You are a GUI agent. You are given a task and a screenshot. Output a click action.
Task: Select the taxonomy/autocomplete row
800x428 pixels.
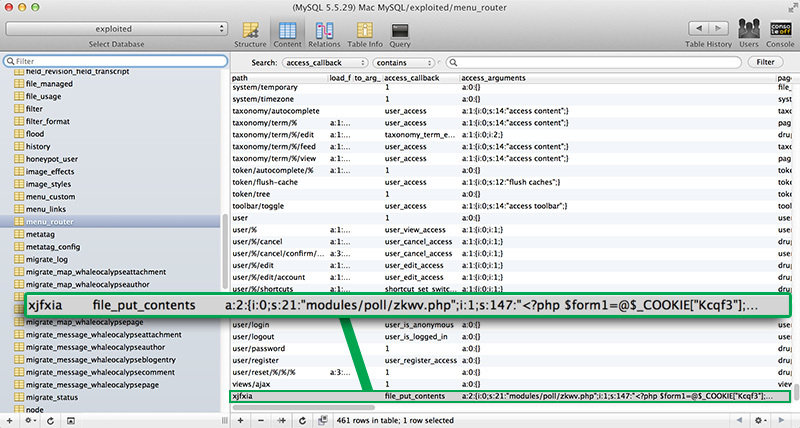click(512, 111)
